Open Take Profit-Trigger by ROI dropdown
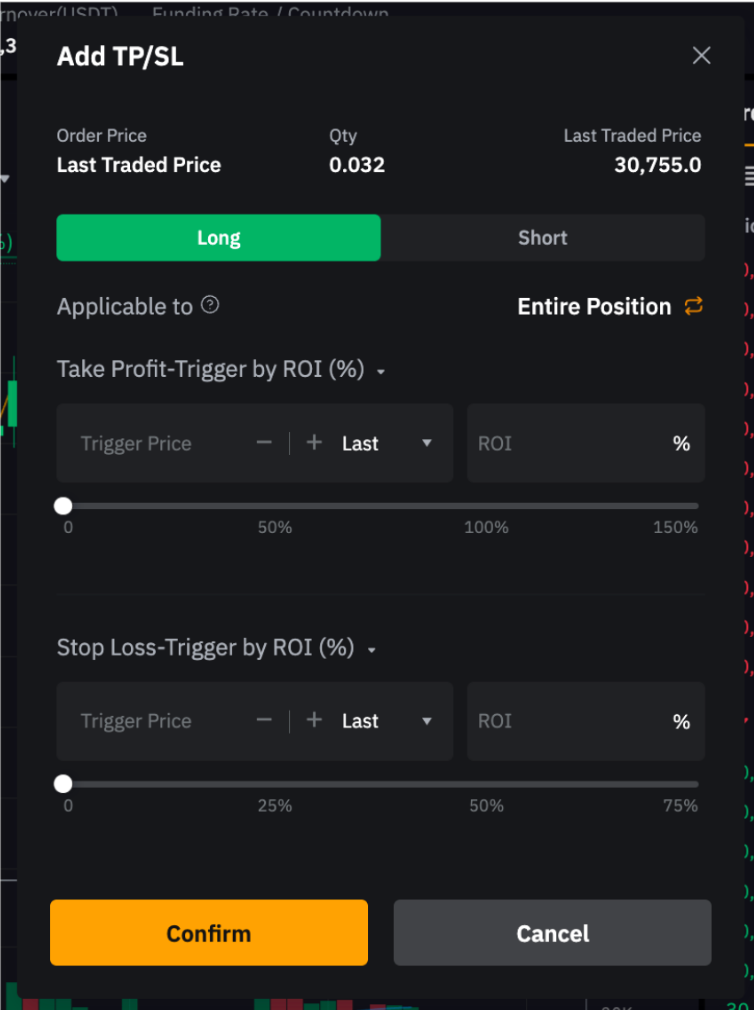The height and width of the screenshot is (1010, 754). click(380, 372)
